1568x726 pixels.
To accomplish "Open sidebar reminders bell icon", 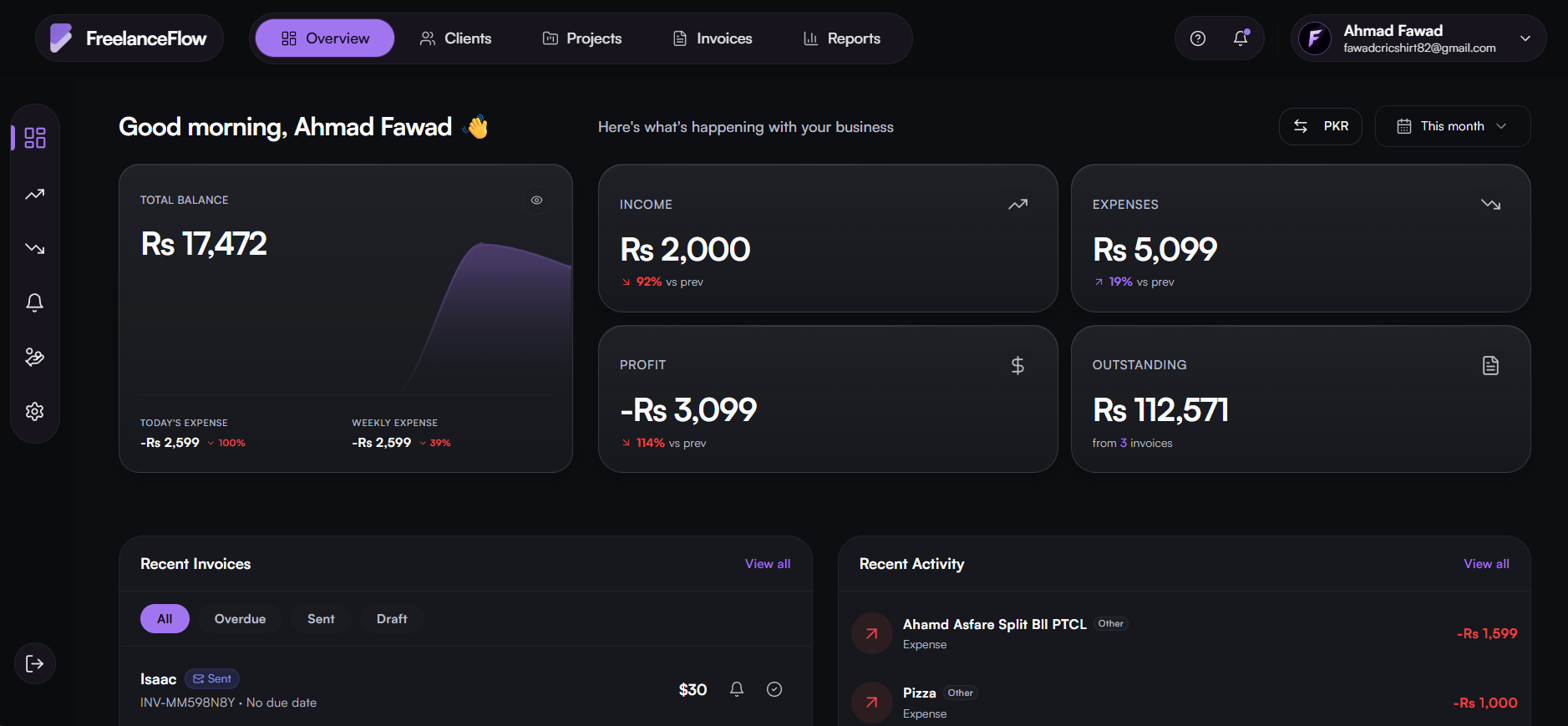I will [x=35, y=302].
